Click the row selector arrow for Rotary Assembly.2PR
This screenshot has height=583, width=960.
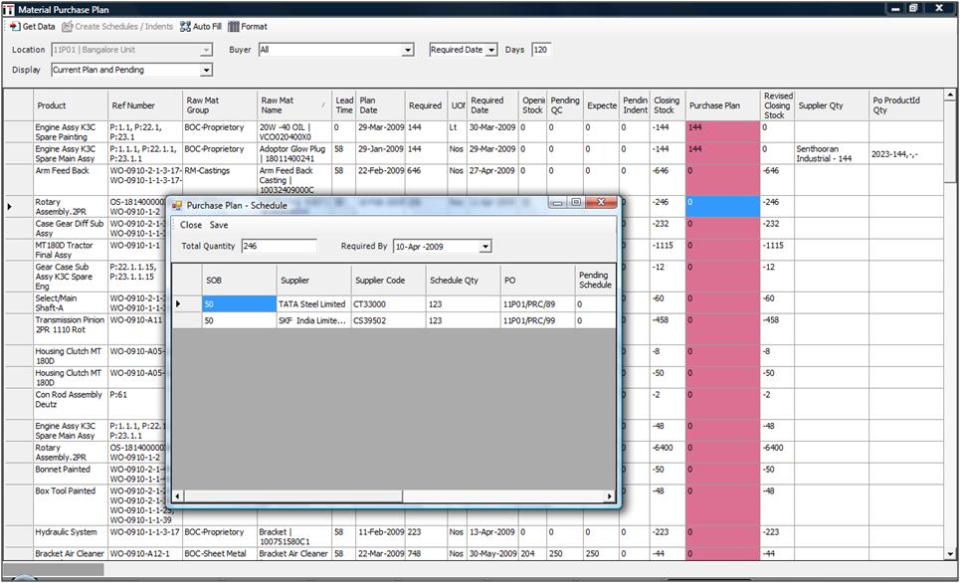point(9,207)
